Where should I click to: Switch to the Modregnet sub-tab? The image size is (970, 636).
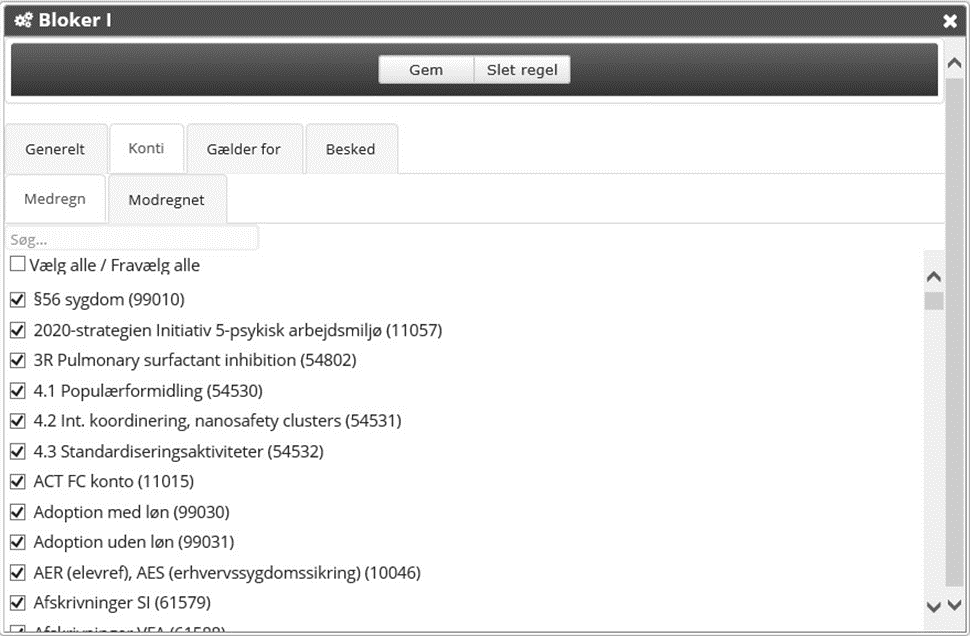(x=166, y=200)
